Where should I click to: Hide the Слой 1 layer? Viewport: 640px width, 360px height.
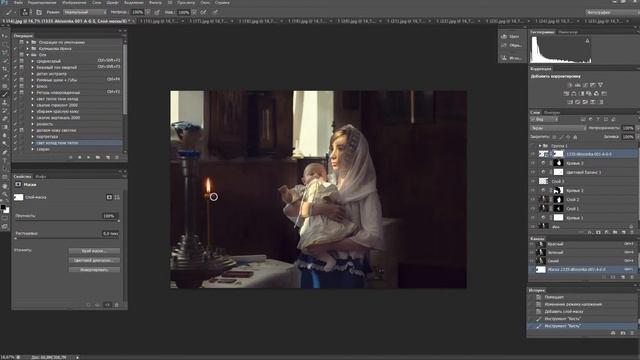pyautogui.click(x=533, y=209)
